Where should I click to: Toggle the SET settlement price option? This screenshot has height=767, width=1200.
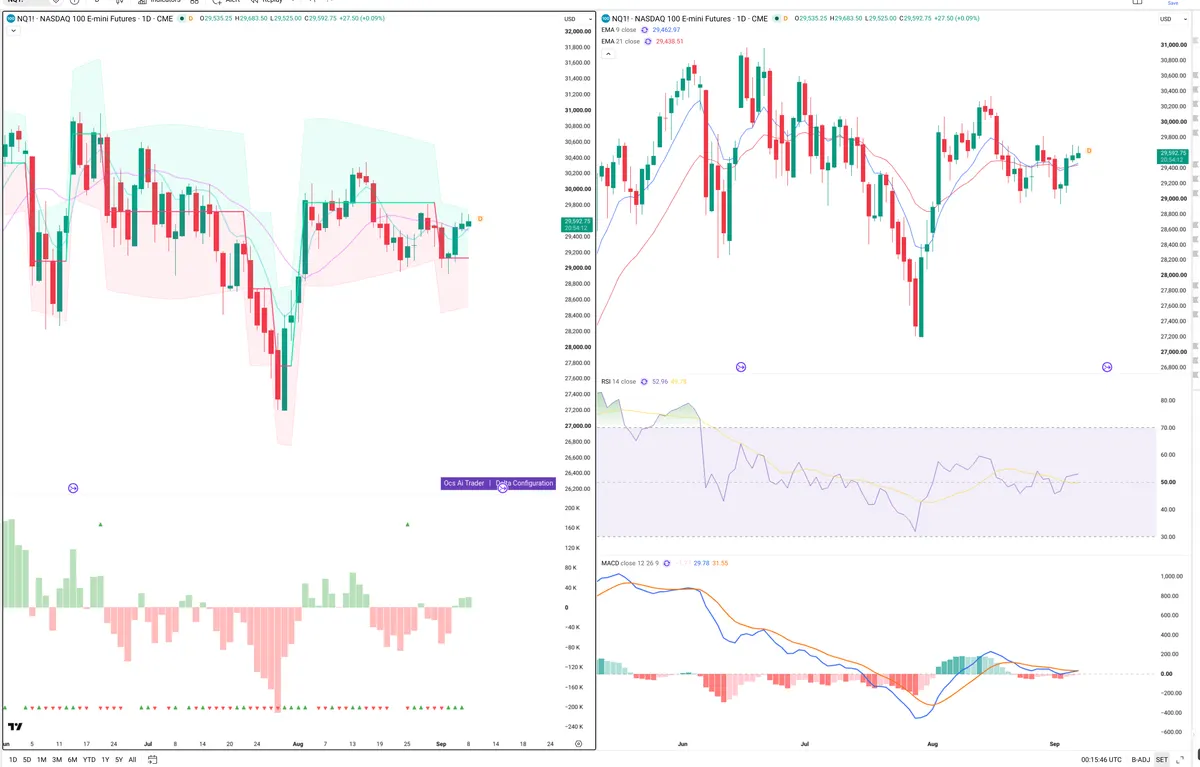pos(1162,759)
